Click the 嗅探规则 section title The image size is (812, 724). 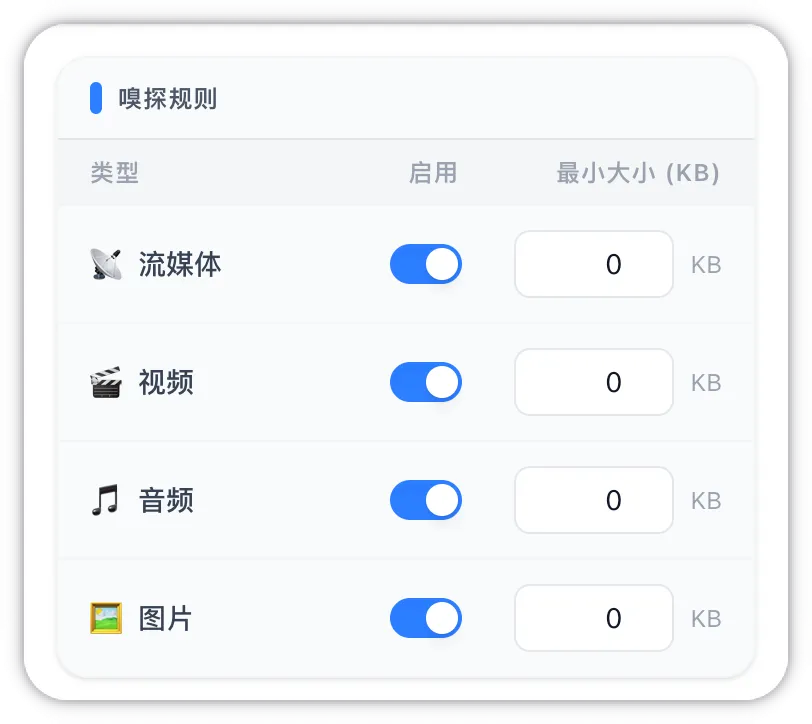[168, 98]
